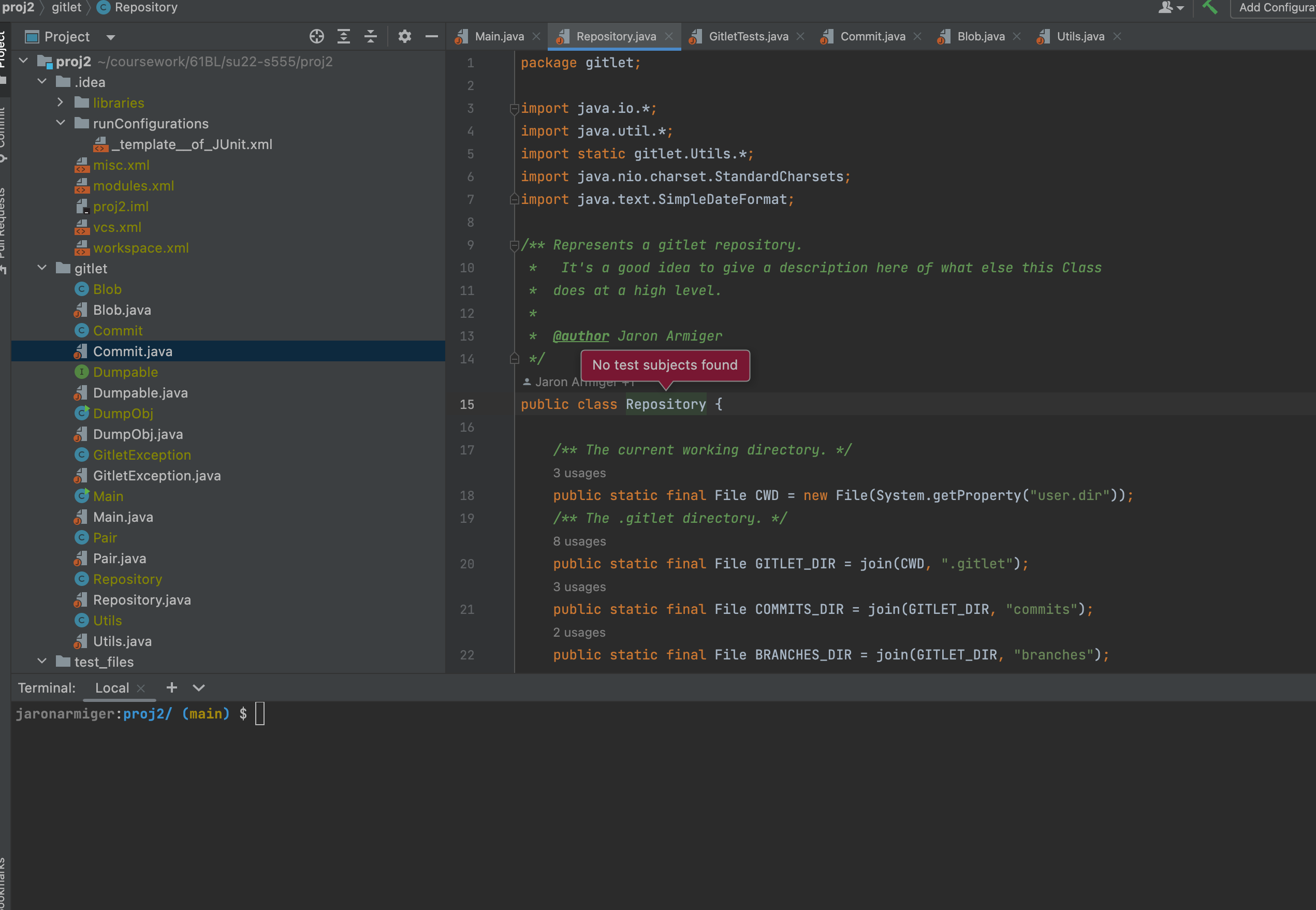Click the '8 usages' hint above GITLET_DIR

(x=579, y=541)
